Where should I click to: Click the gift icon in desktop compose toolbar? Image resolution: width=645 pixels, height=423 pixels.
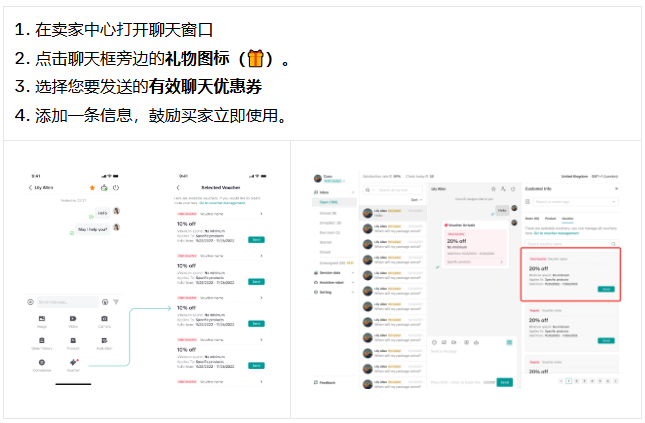(x=476, y=342)
